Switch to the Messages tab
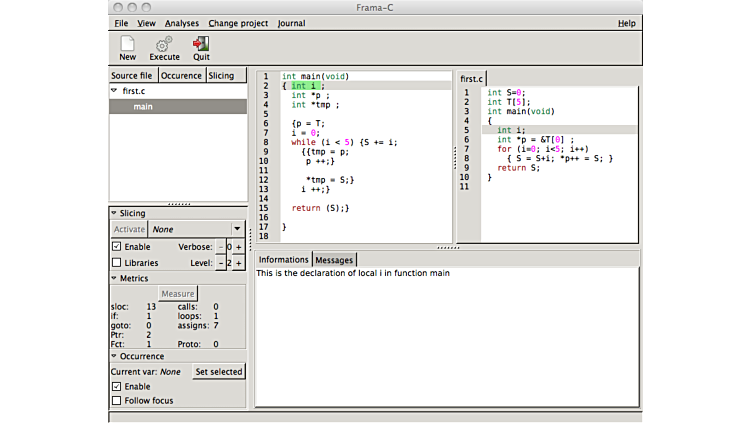 pos(334,260)
